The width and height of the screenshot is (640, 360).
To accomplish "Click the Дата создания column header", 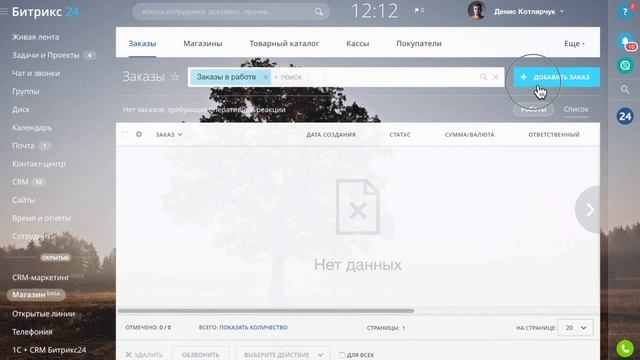I will pyautogui.click(x=331, y=134).
